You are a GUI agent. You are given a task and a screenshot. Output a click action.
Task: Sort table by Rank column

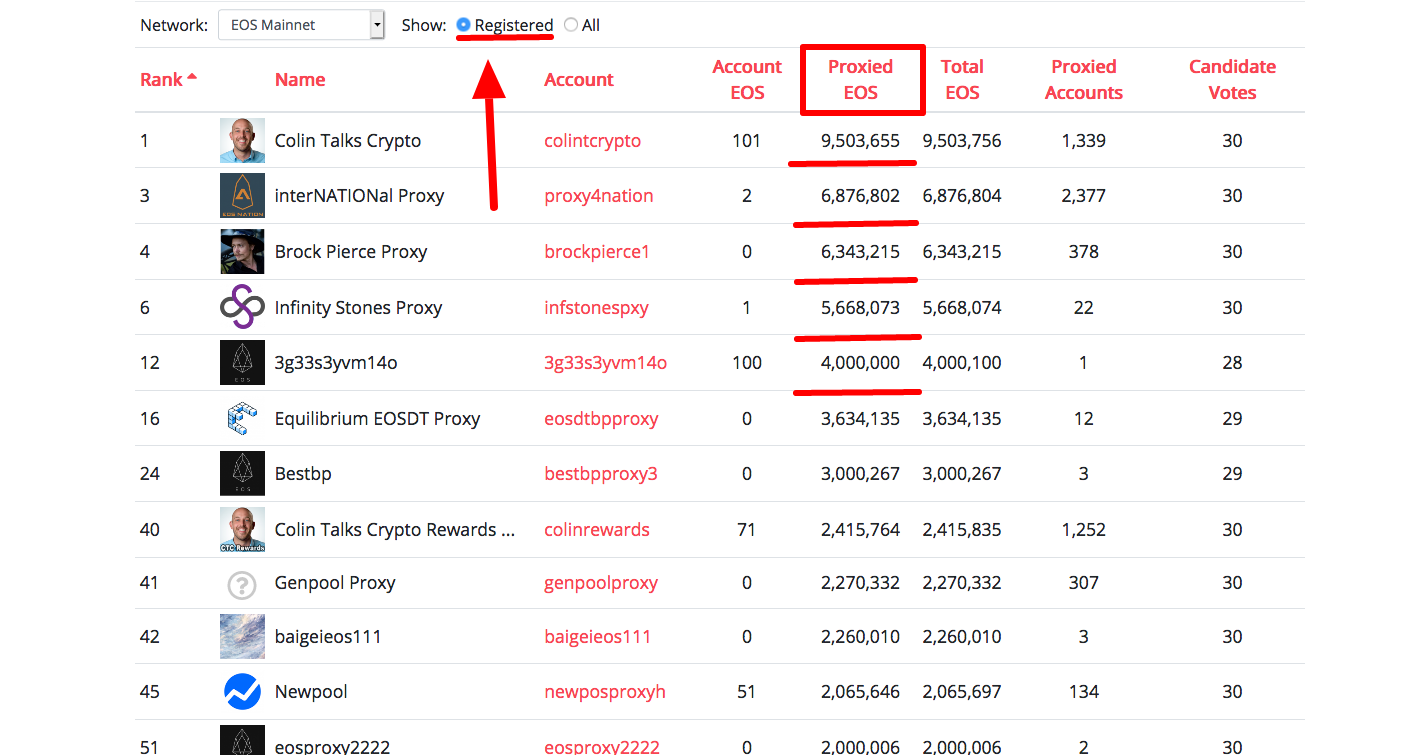pyautogui.click(x=168, y=79)
